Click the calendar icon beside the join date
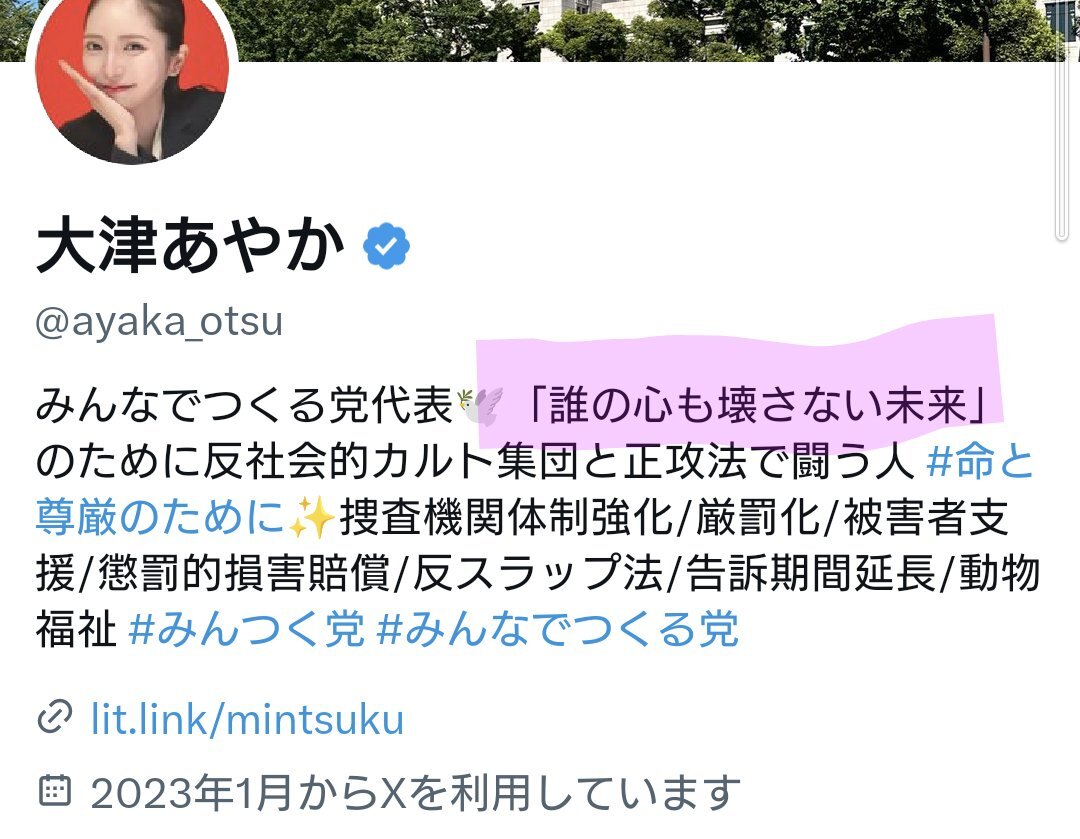 coord(54,791)
